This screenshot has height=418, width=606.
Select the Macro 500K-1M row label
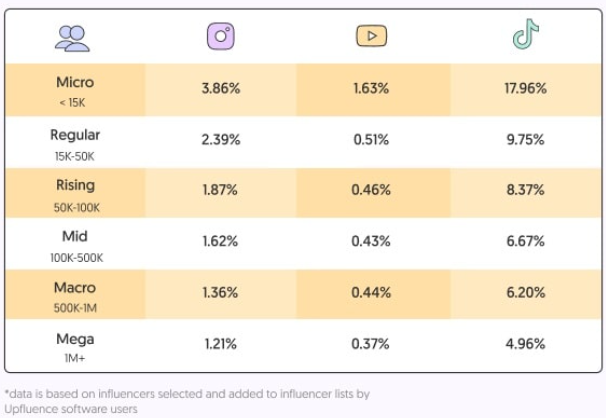pos(76,295)
